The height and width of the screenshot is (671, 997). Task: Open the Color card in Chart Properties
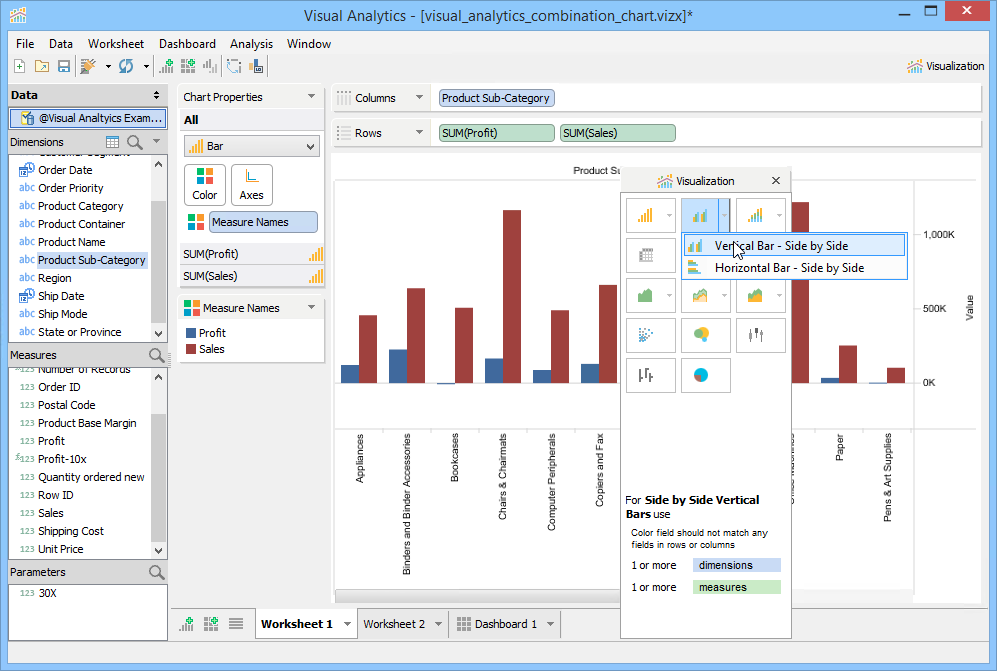(205, 184)
